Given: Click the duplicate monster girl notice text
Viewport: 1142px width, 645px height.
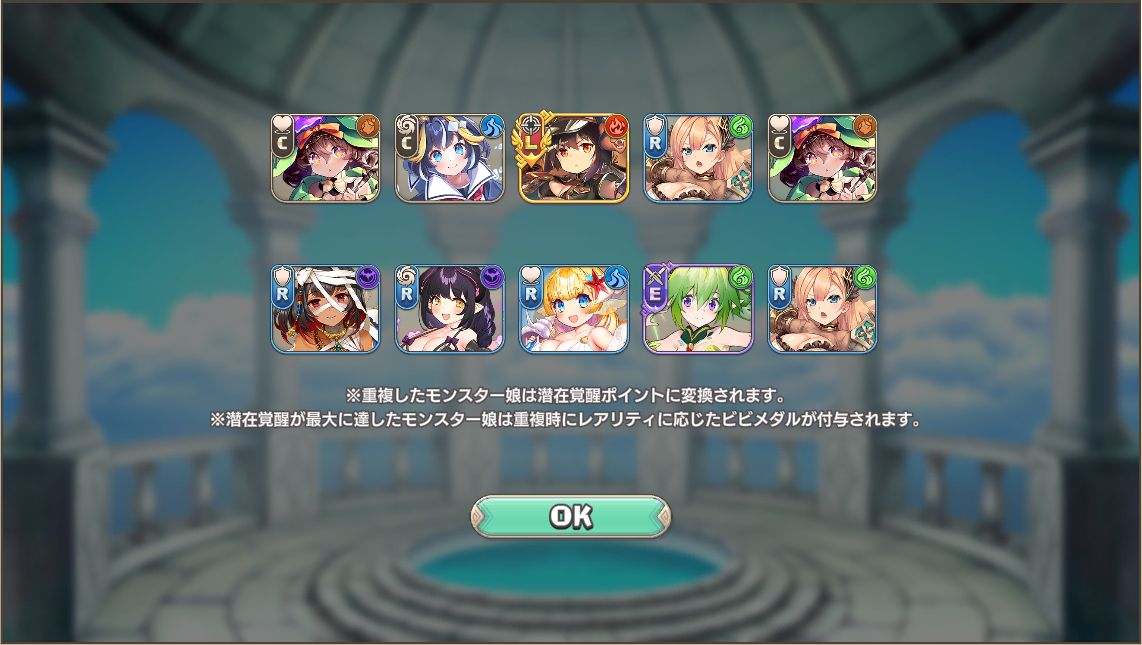Looking at the screenshot, I should pos(566,395).
